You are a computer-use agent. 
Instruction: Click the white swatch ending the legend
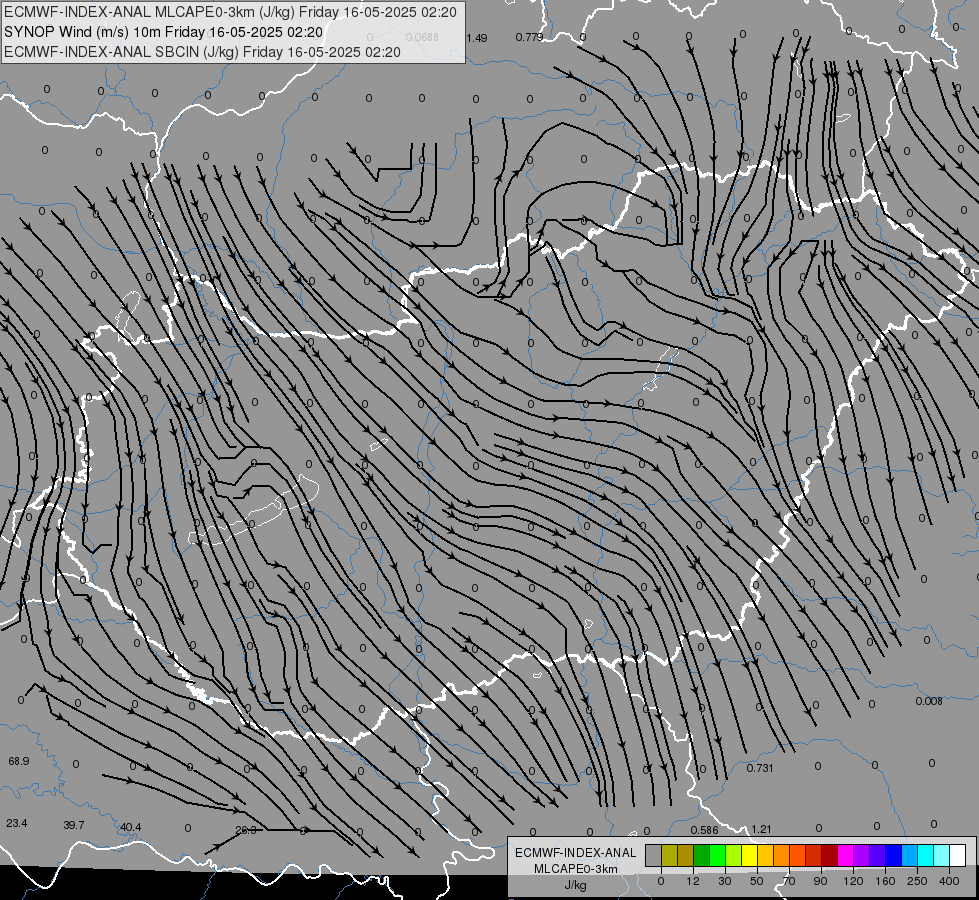coord(958,855)
